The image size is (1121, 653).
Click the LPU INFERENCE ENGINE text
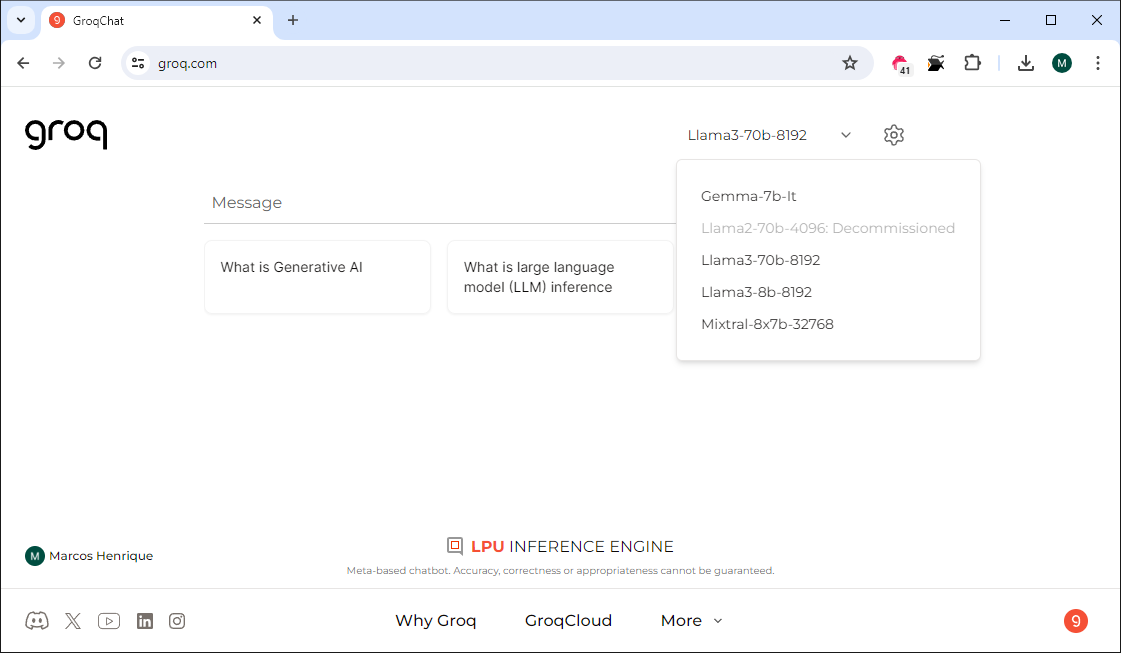point(572,546)
